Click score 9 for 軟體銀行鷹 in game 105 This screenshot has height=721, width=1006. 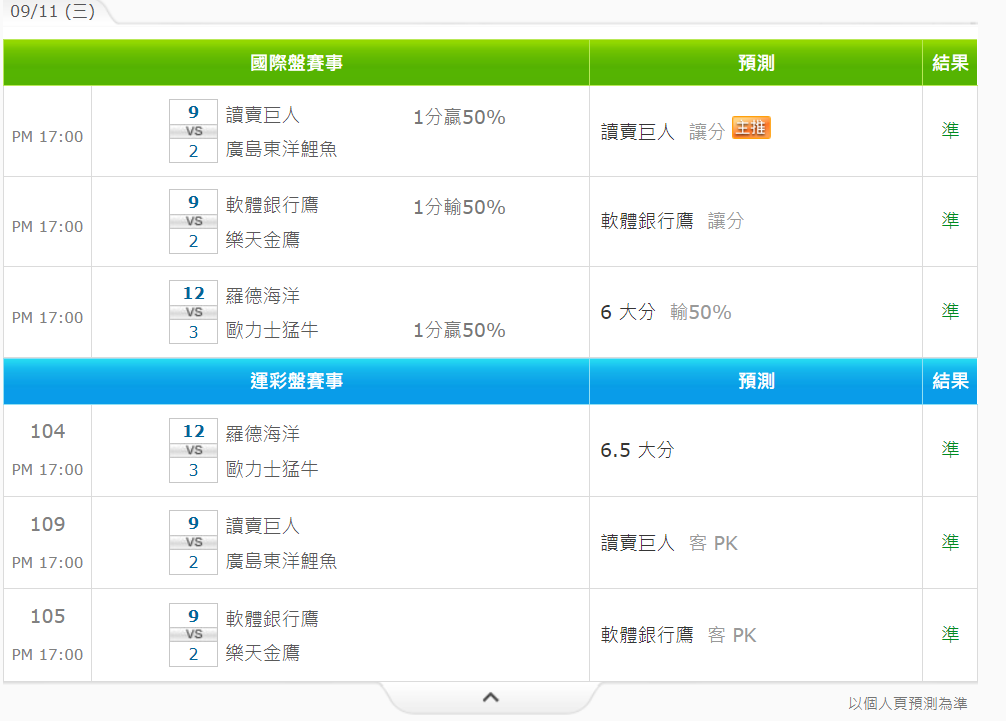[x=194, y=616]
